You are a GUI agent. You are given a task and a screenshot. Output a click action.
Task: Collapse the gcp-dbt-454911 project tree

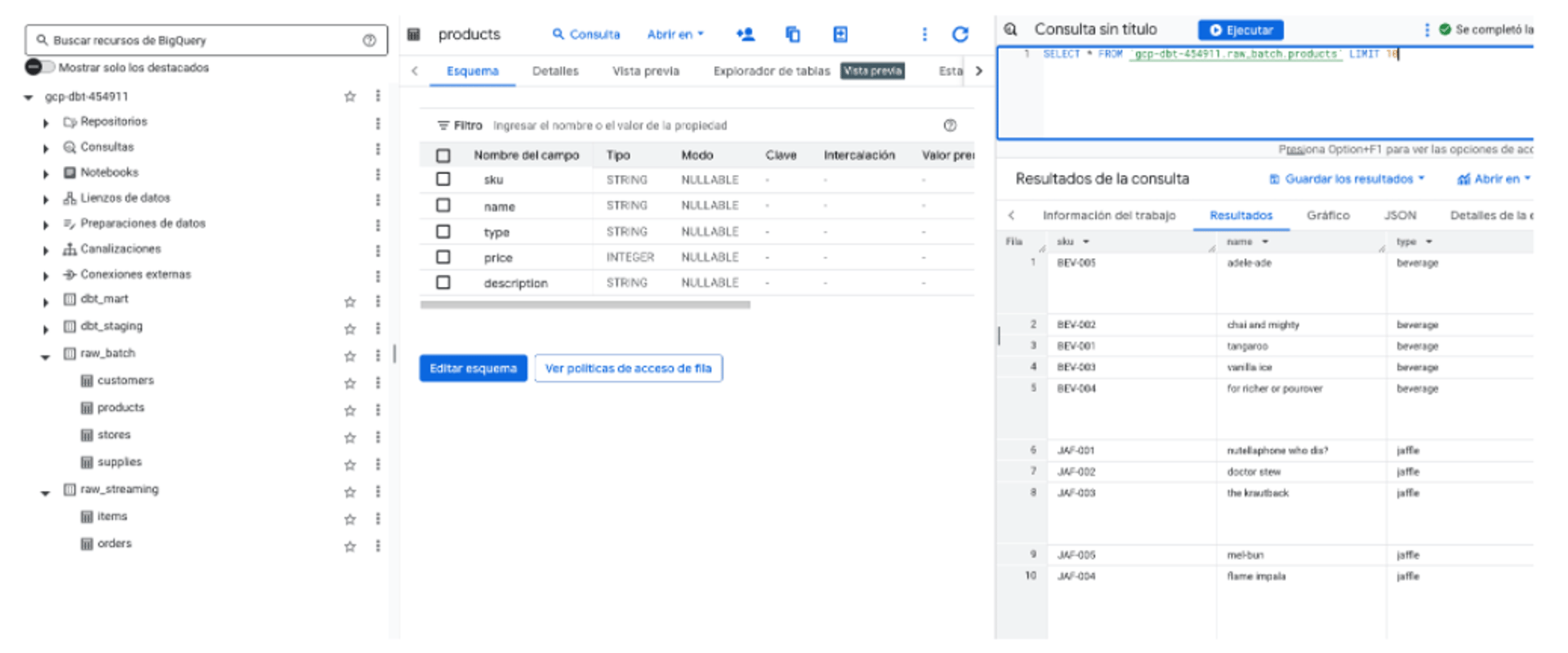29,97
